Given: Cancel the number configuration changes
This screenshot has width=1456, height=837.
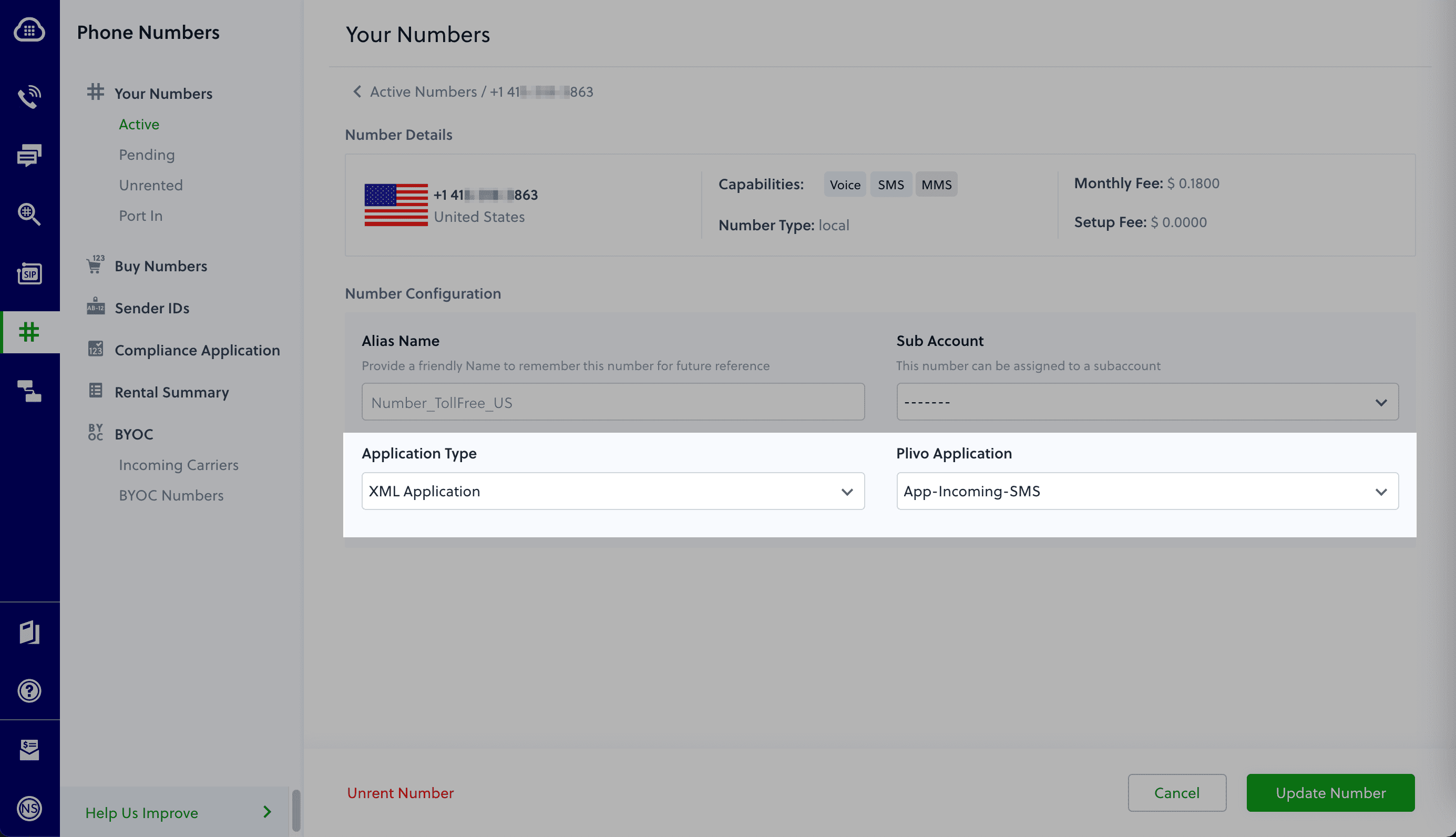Looking at the screenshot, I should (x=1177, y=793).
